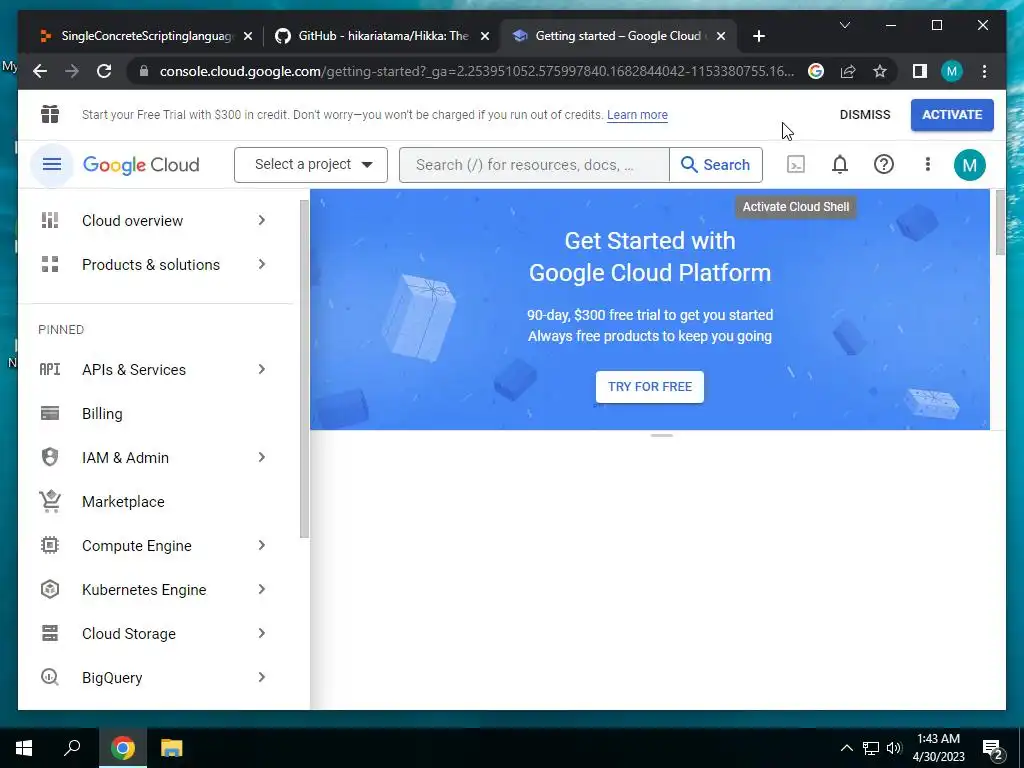The image size is (1024, 768).
Task: Open the main navigation hamburger menu
Action: tap(52, 165)
